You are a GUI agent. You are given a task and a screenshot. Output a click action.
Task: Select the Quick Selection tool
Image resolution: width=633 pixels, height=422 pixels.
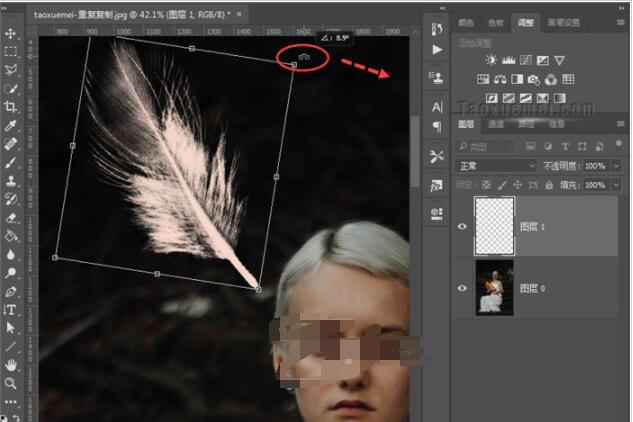point(10,88)
